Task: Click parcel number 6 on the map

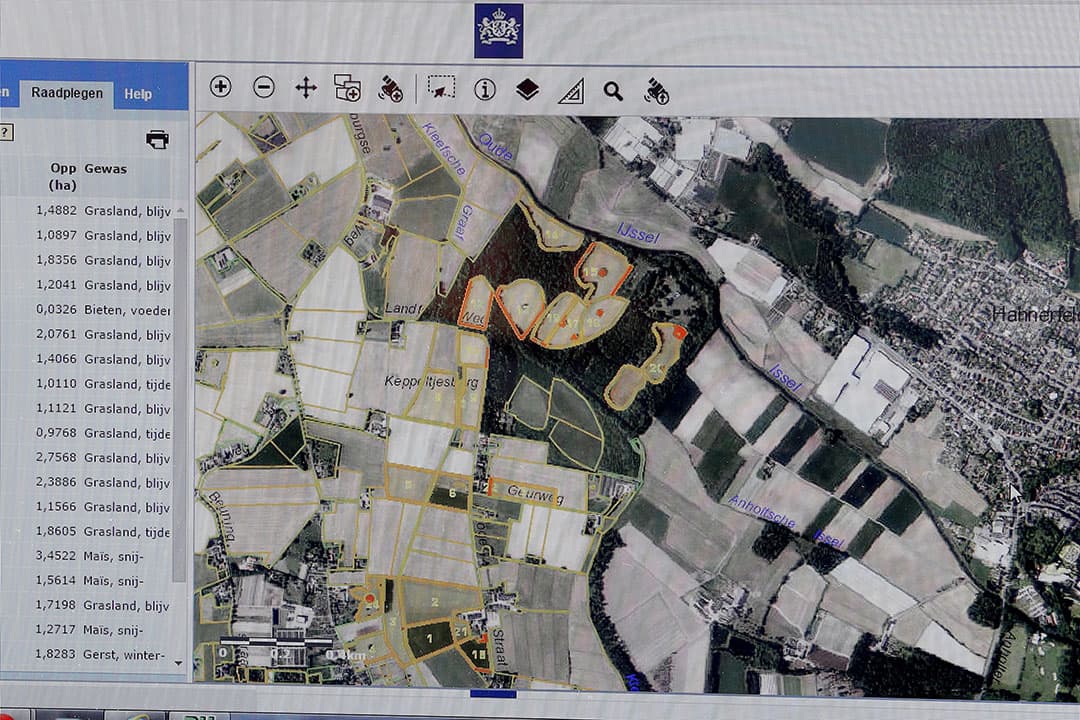Action: coord(452,493)
